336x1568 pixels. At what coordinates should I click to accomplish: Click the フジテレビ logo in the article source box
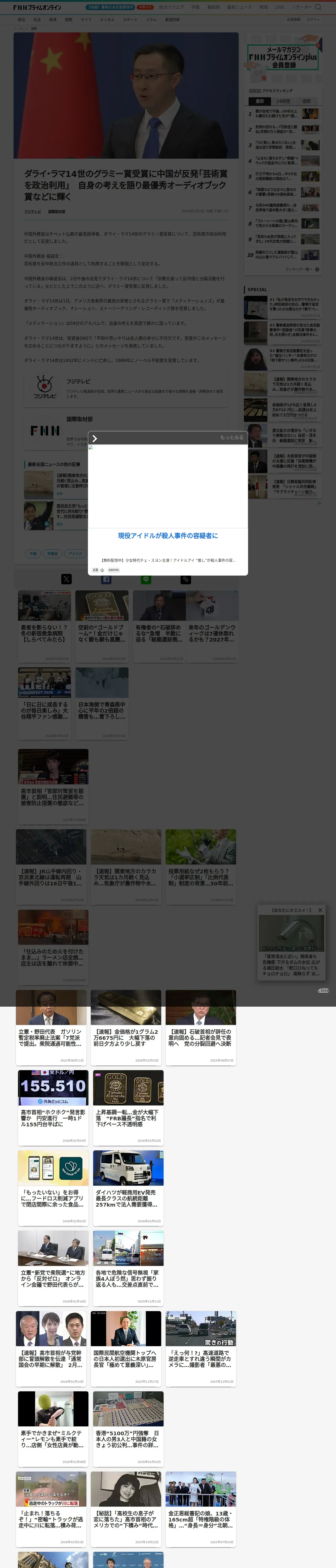click(x=44, y=387)
